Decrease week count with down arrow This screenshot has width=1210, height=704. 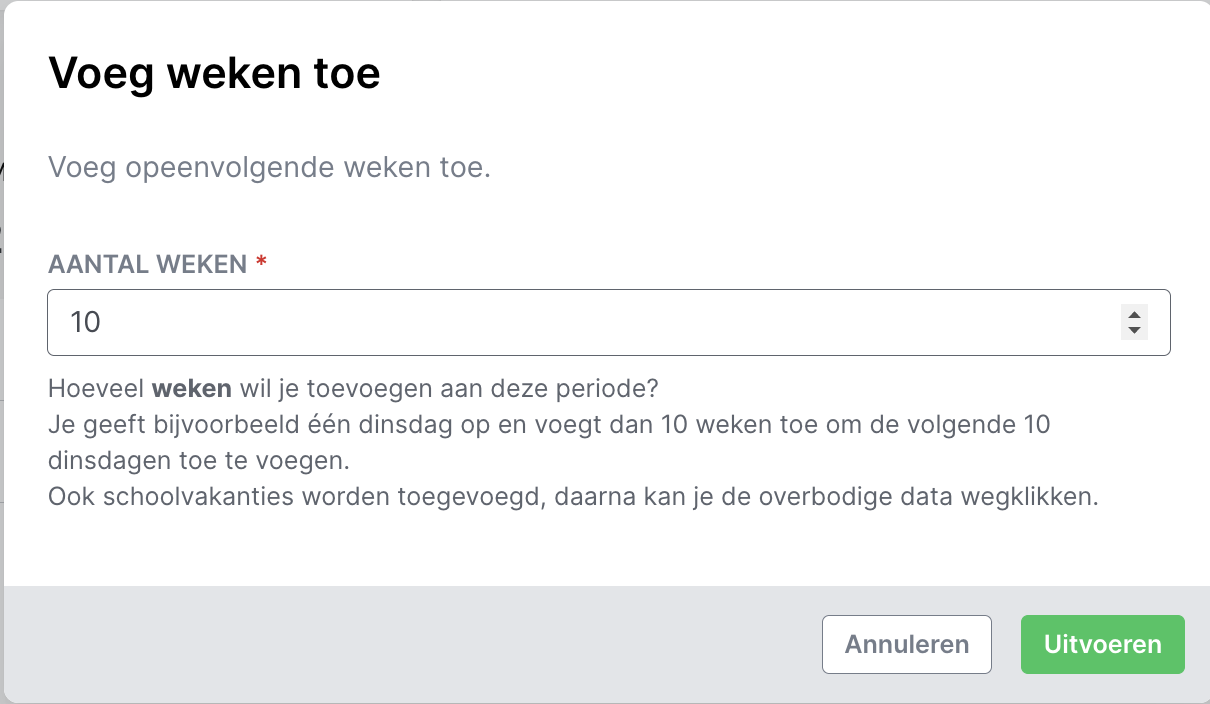coord(1134,330)
